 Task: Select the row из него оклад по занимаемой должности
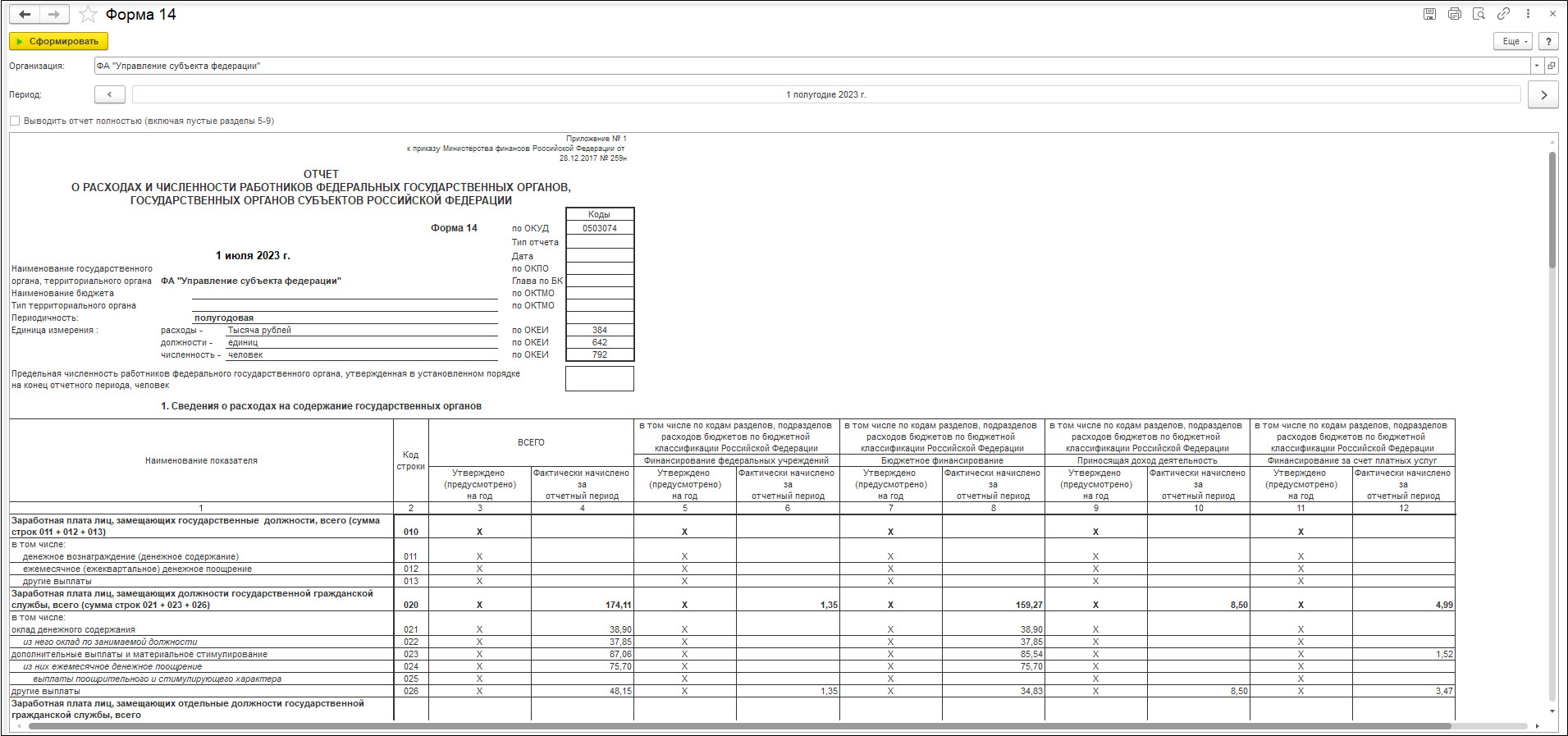click(110, 642)
